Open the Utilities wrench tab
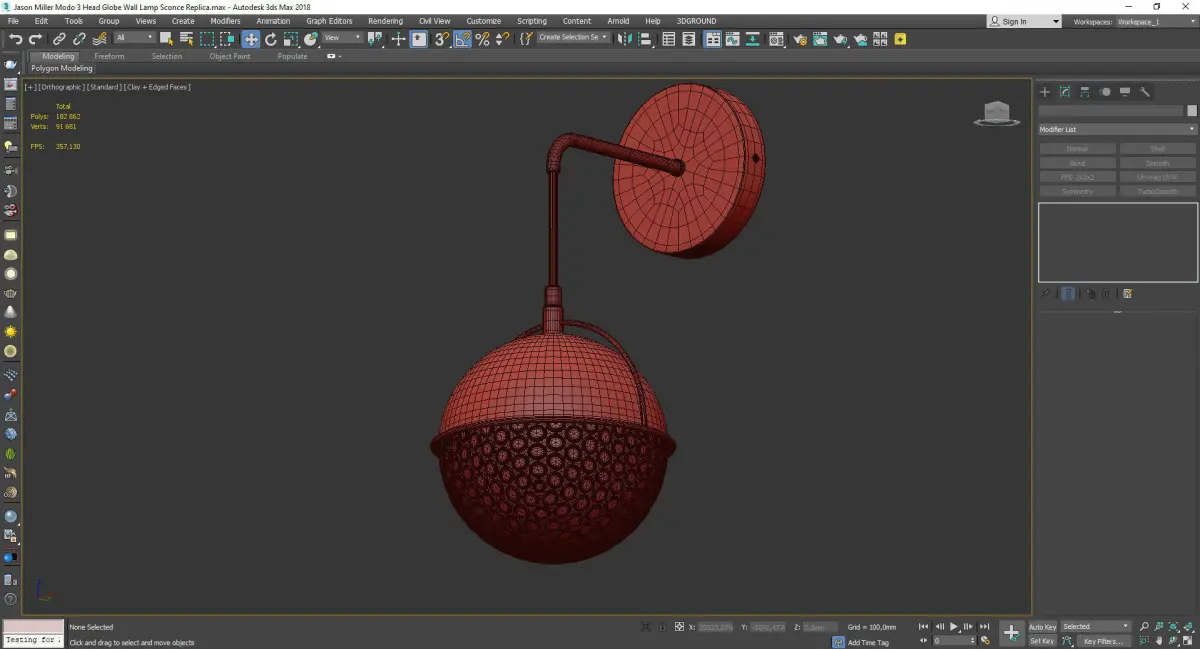 (x=1145, y=92)
